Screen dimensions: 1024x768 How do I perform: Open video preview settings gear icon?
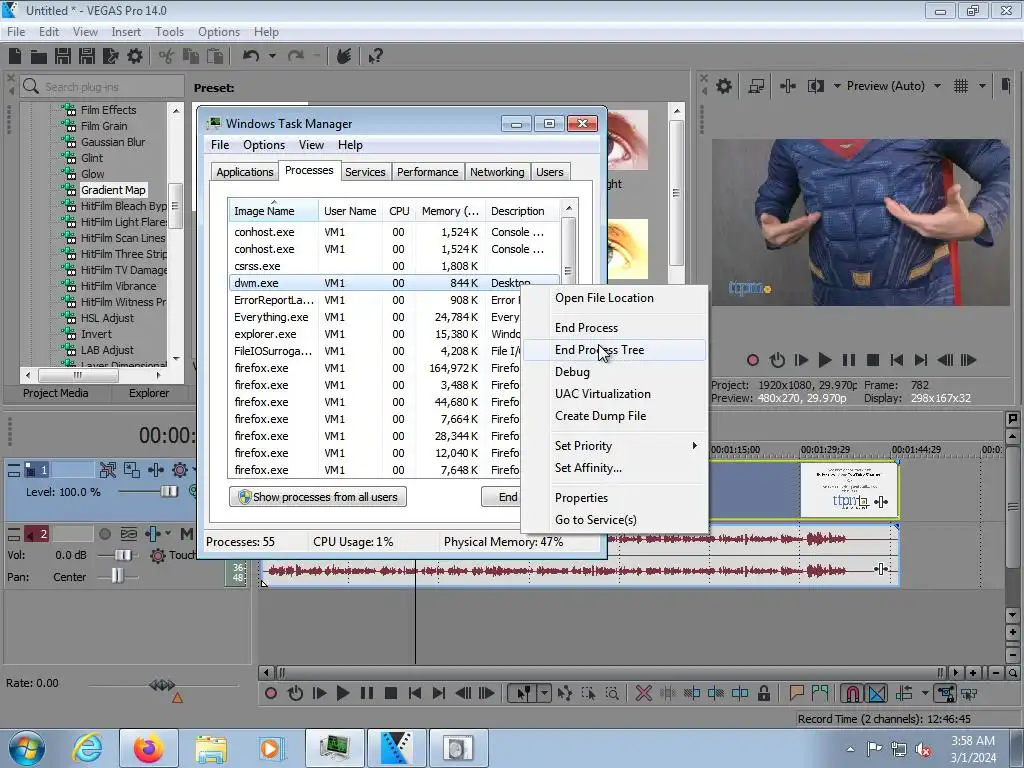pos(724,86)
